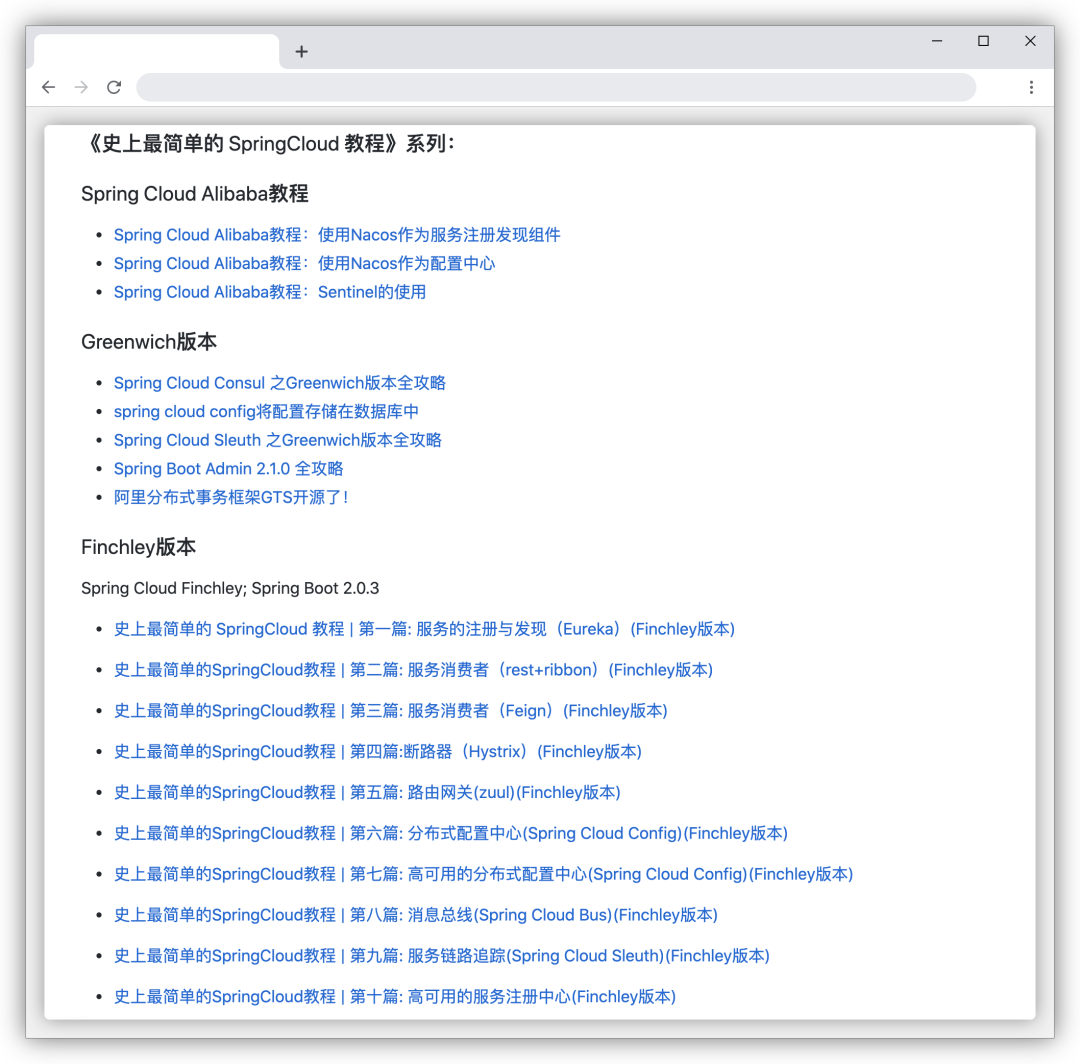The width and height of the screenshot is (1080, 1064).
Task: Open a new tab with the plus icon
Action: tap(301, 52)
